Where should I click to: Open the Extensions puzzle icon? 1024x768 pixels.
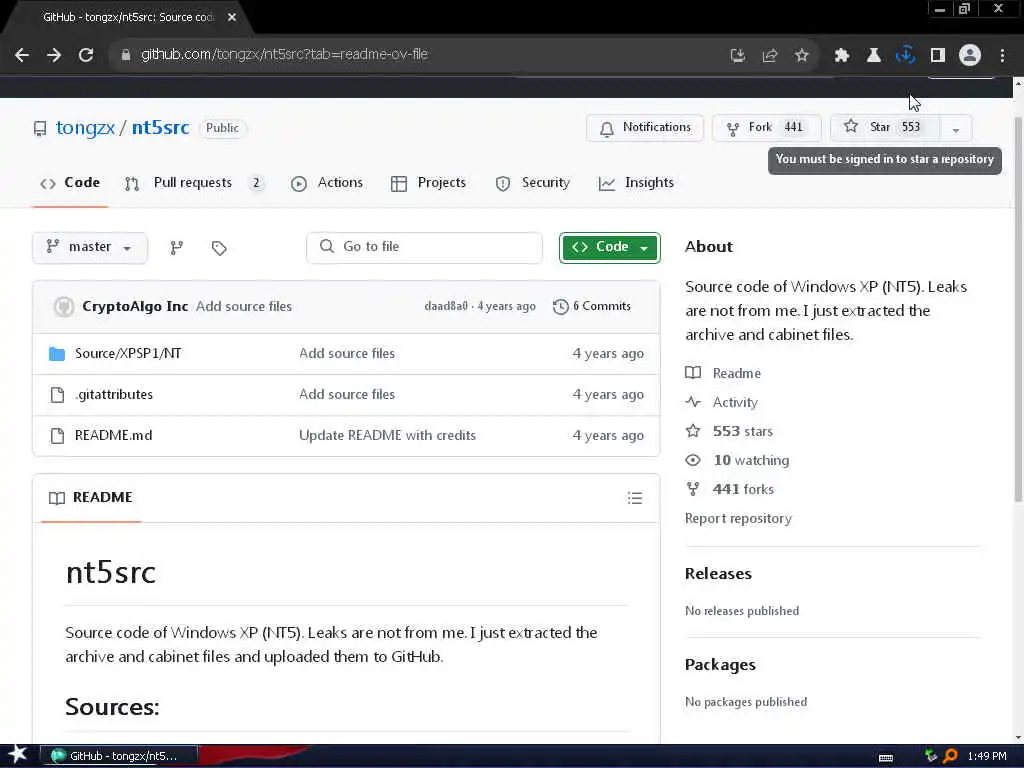point(842,56)
